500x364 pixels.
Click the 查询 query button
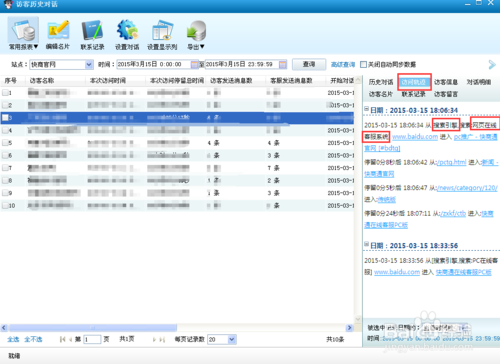coord(309,64)
